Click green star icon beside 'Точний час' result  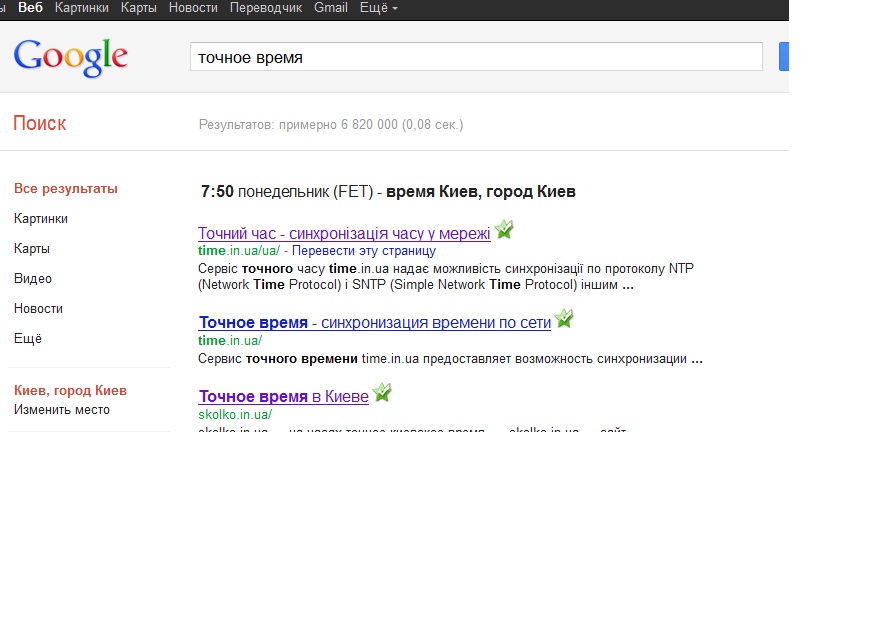tap(504, 229)
